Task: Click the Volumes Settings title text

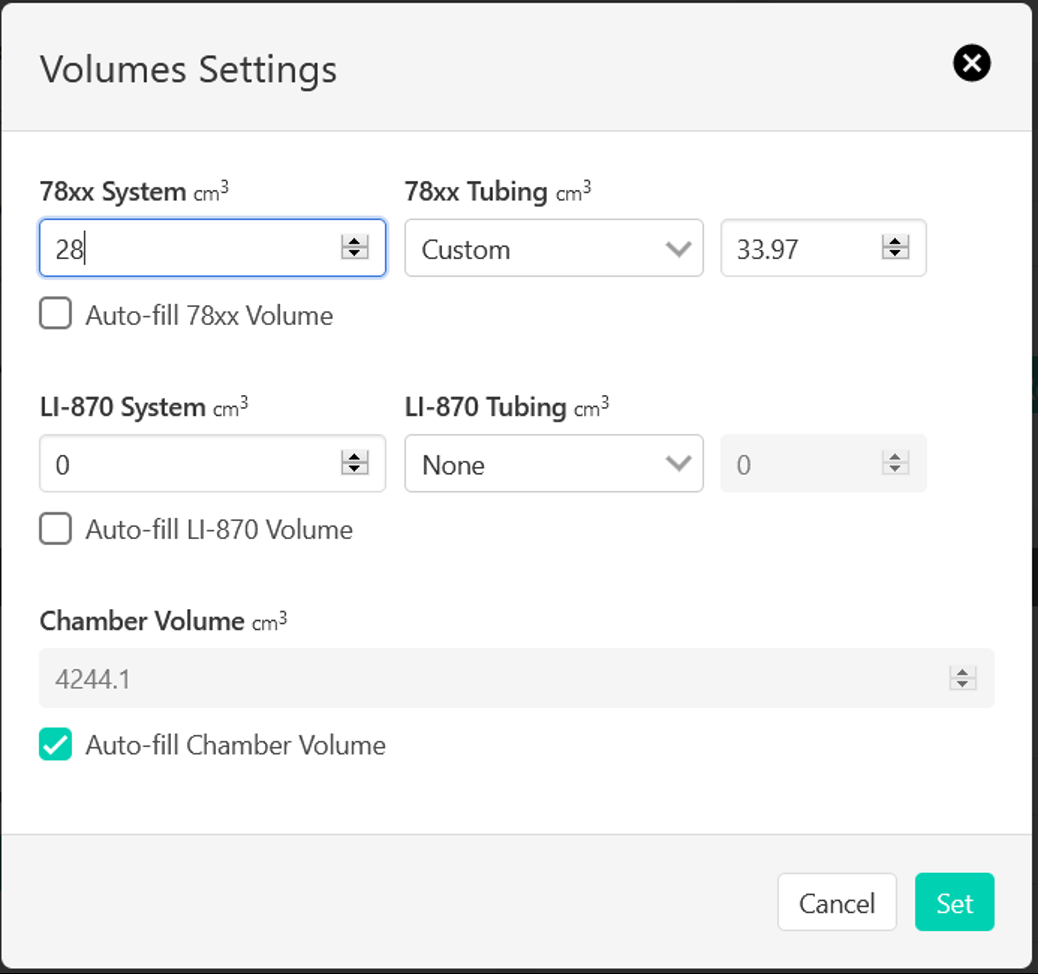Action: [189, 70]
